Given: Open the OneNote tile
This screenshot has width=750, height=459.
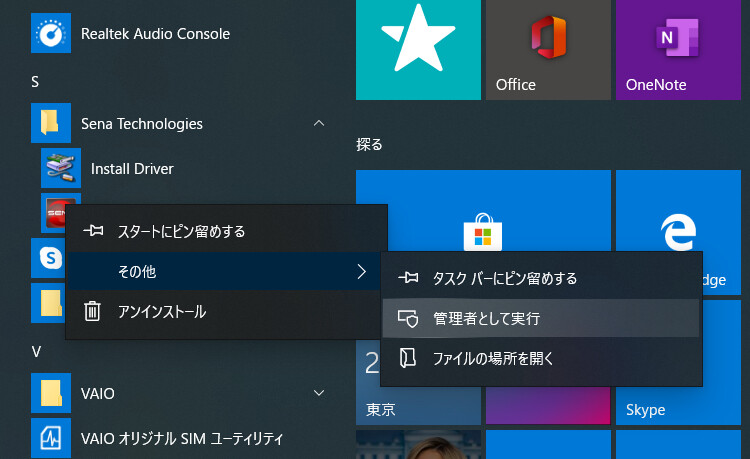Looking at the screenshot, I should click(678, 50).
